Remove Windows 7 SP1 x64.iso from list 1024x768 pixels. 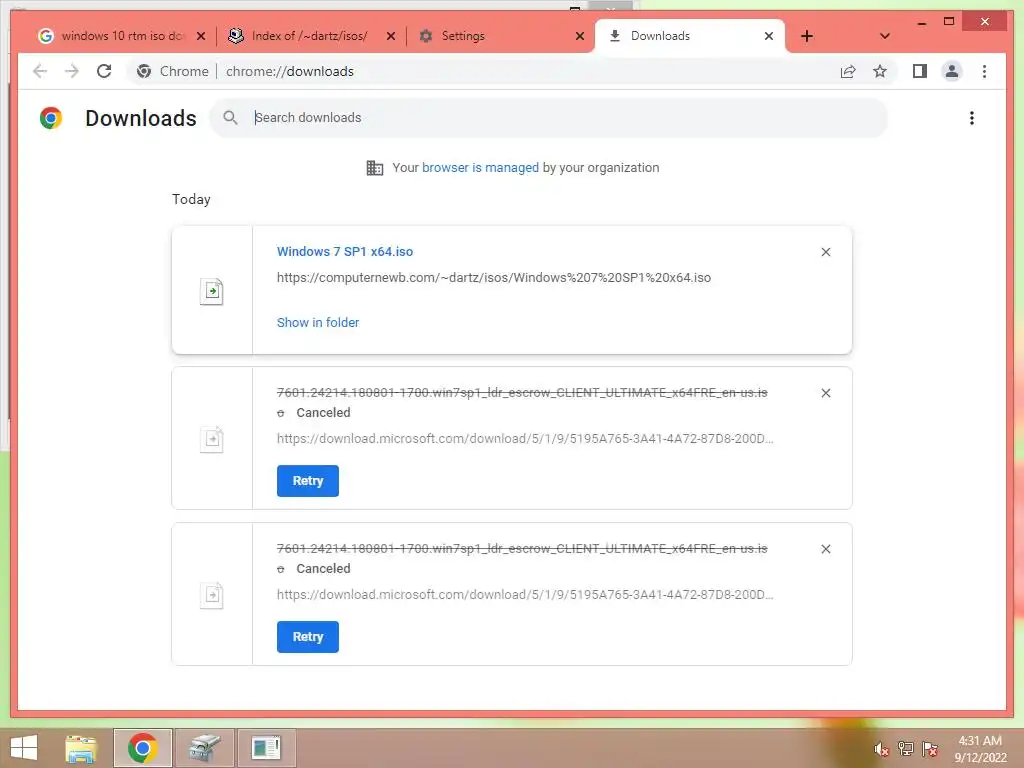[825, 252]
